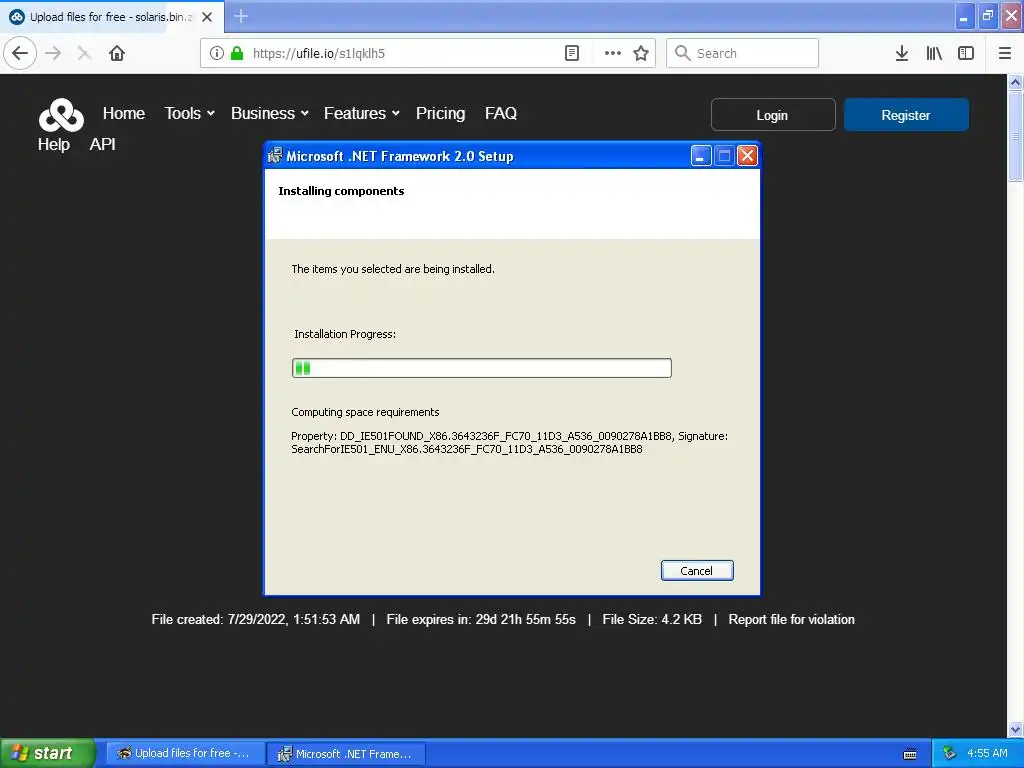1024x768 pixels.
Task: Expand the Tools dropdown menu
Action: pos(189,113)
